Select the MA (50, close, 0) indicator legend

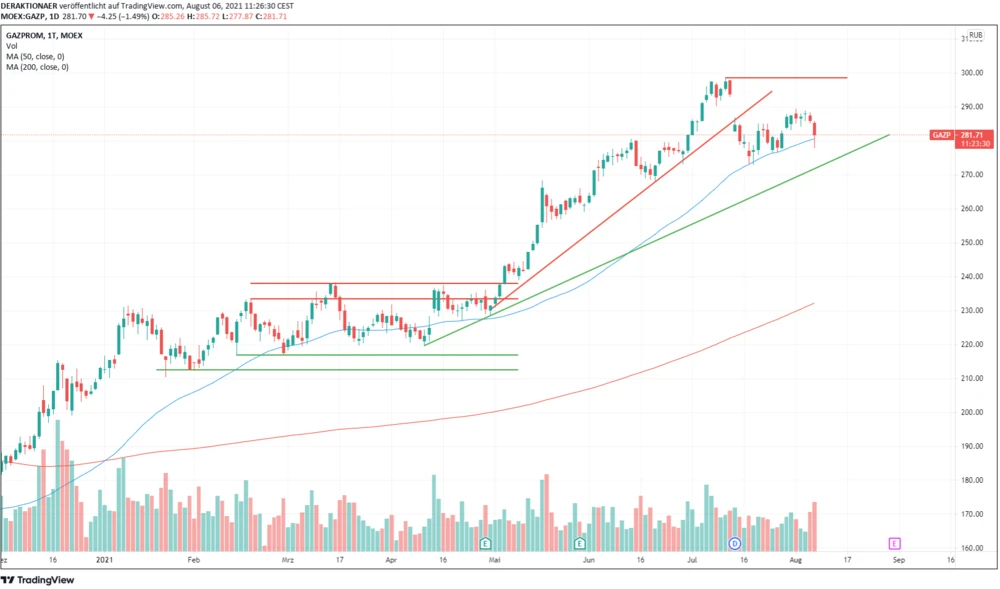pos(37,57)
